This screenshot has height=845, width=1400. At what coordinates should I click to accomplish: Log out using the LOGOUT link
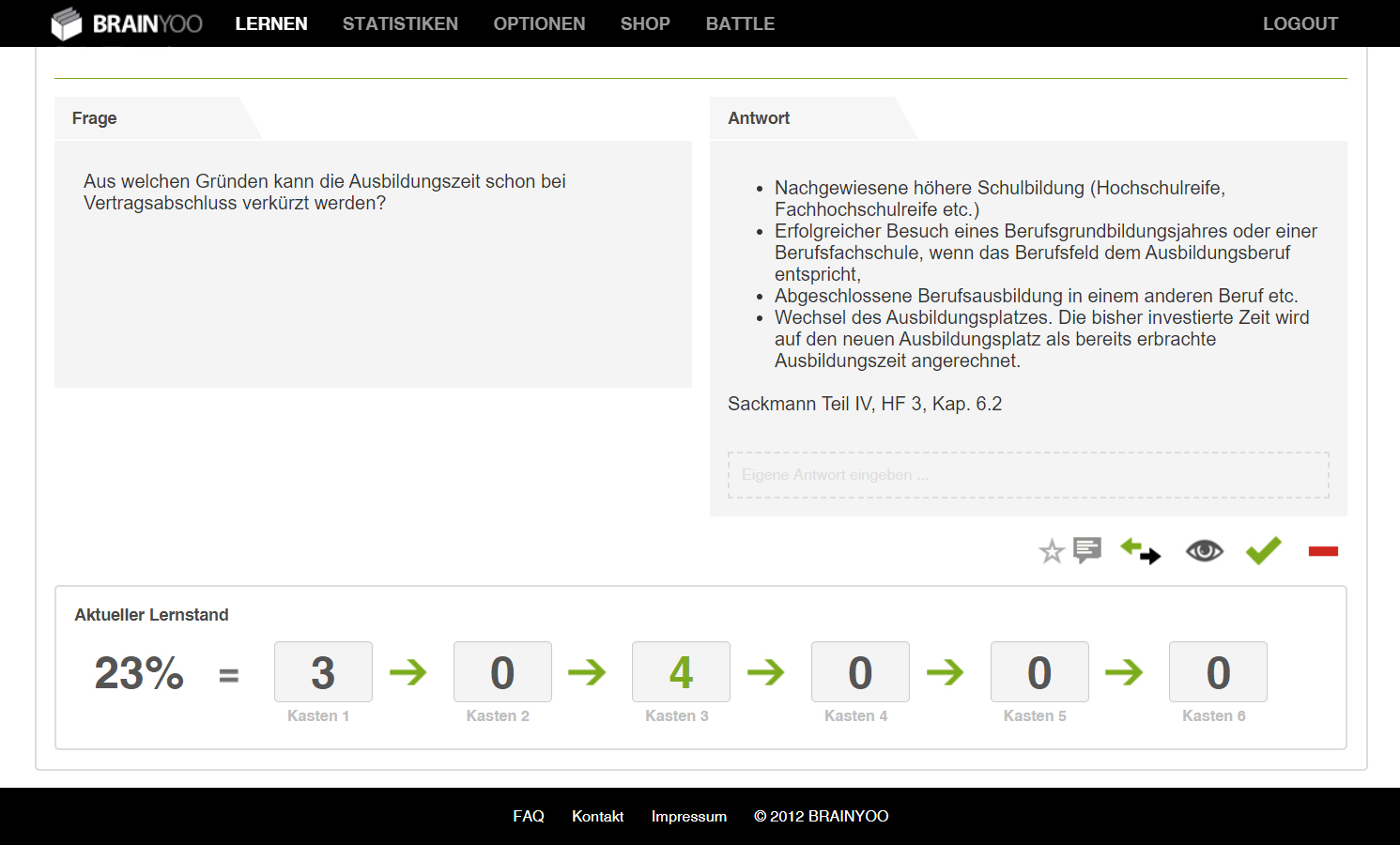click(1300, 23)
